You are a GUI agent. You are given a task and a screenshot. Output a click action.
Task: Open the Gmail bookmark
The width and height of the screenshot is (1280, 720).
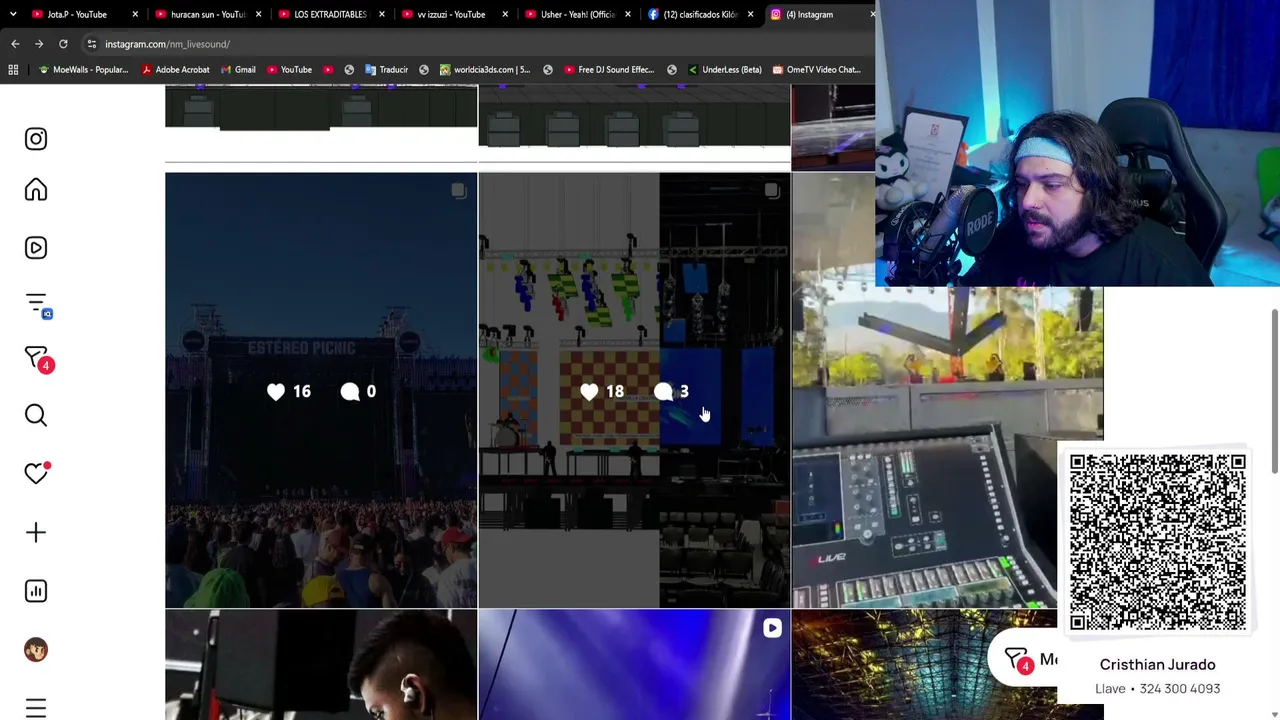pyautogui.click(x=238, y=70)
